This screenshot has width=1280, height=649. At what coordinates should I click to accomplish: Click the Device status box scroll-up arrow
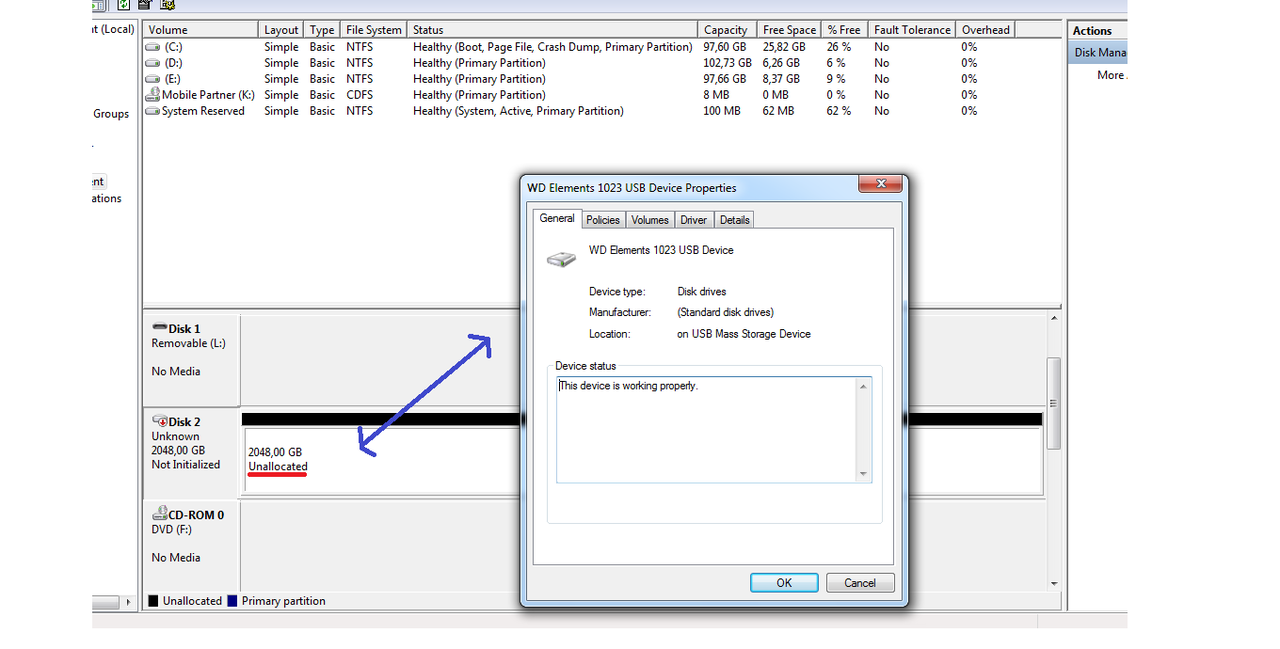(x=863, y=385)
